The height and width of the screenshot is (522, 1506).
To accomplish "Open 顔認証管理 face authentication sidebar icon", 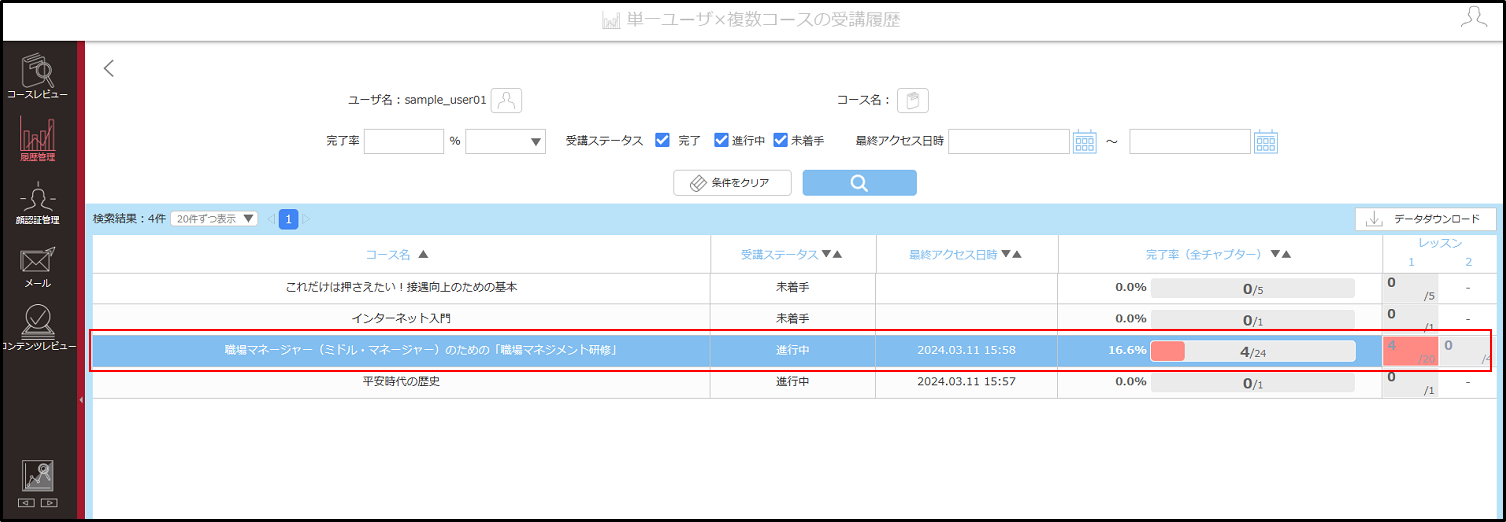I will 38,204.
